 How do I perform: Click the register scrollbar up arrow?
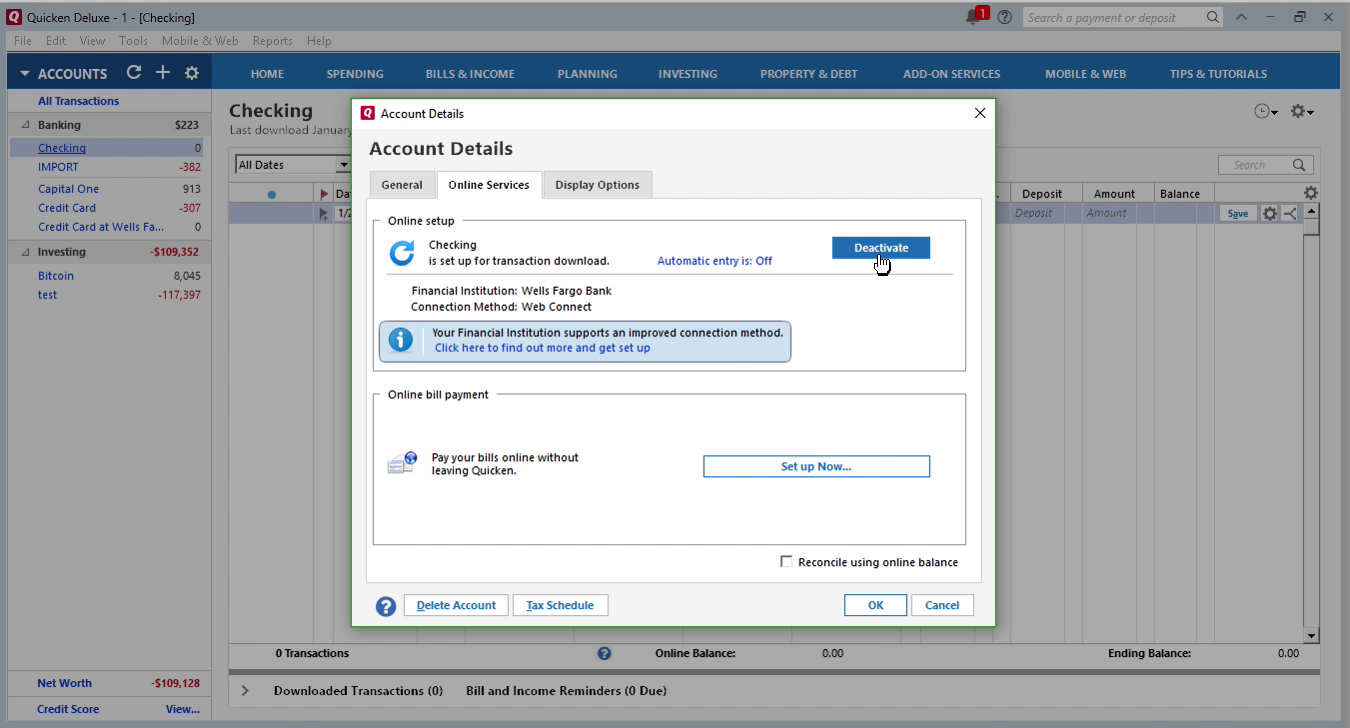point(1311,212)
